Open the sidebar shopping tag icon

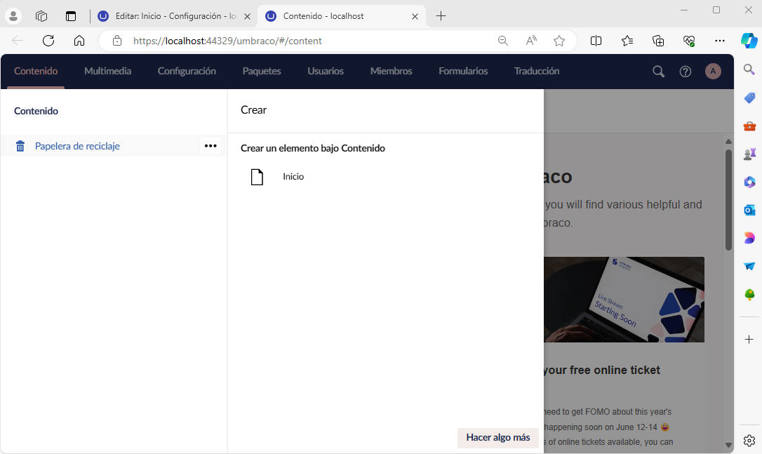[749, 98]
